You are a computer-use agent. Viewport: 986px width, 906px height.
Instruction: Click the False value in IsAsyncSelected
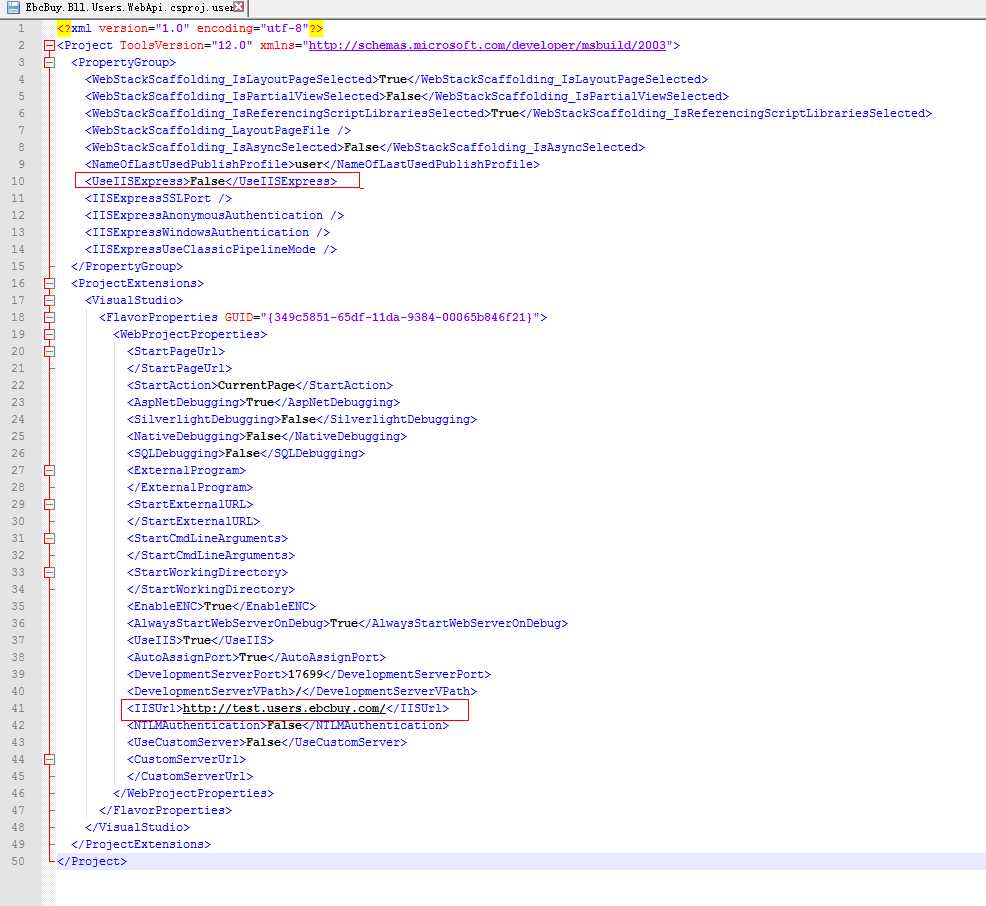pyautogui.click(x=362, y=147)
